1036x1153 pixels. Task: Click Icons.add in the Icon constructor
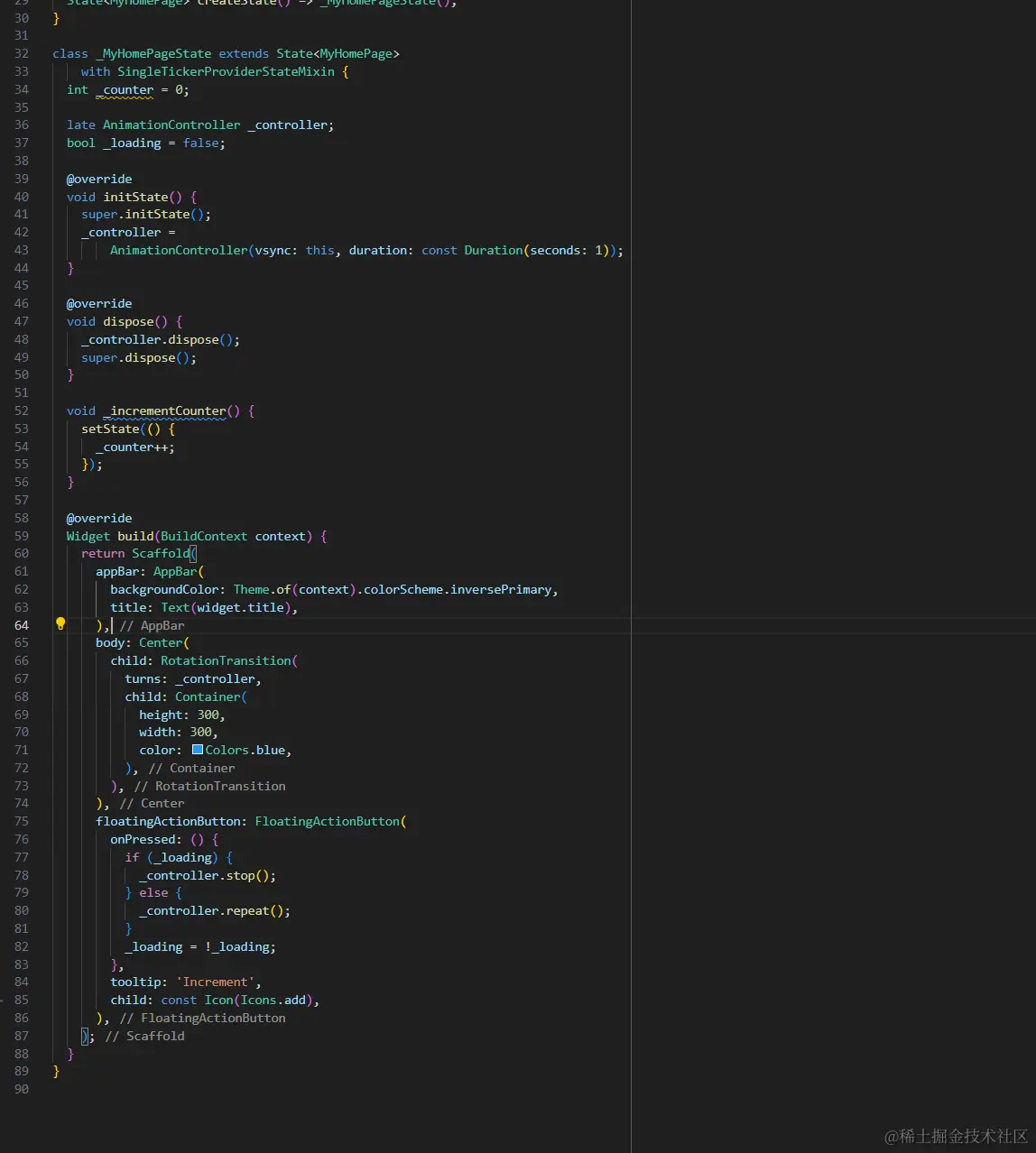click(273, 1000)
